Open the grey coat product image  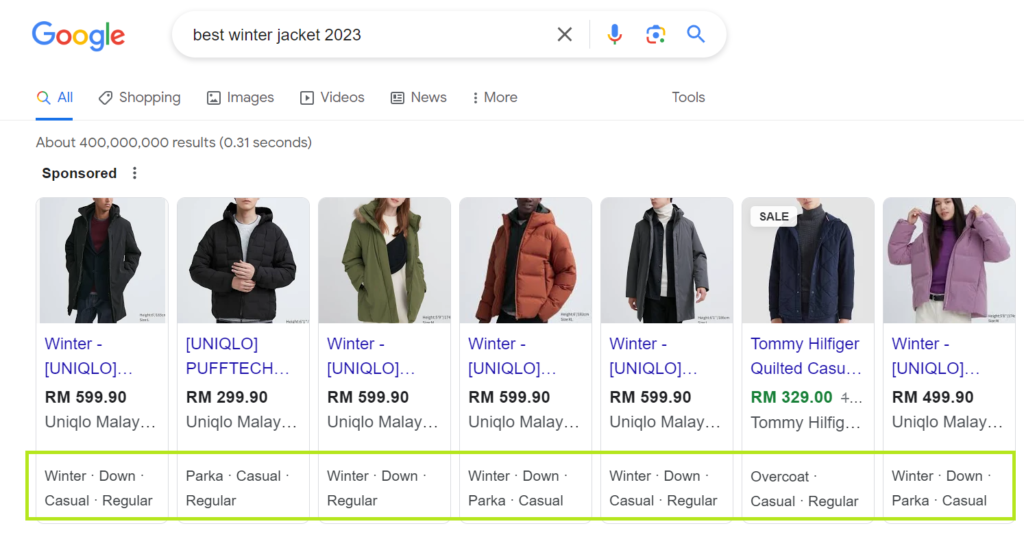click(x=667, y=261)
